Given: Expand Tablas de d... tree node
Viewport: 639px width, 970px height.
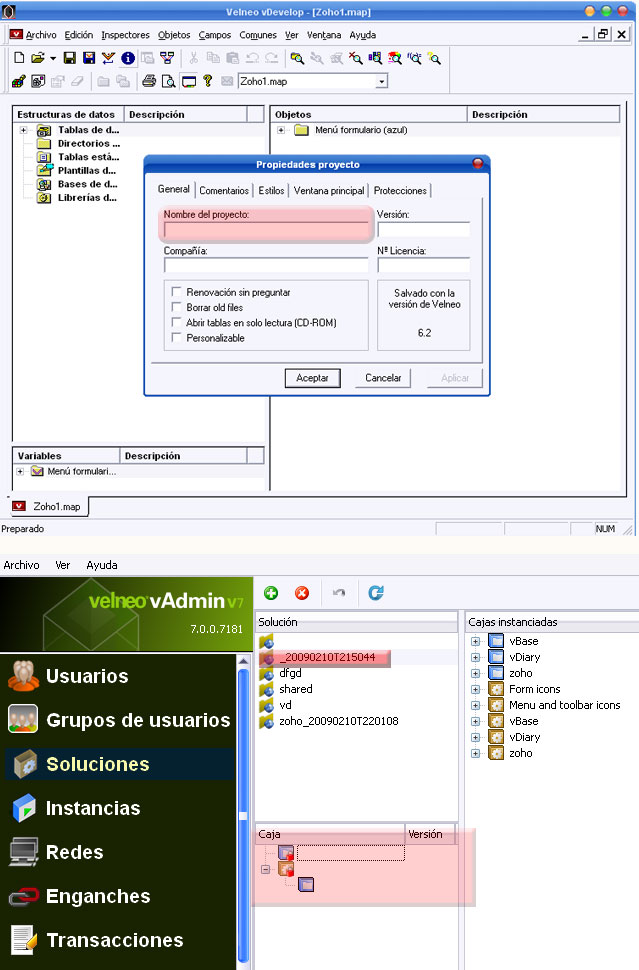Looking at the screenshot, I should [x=24, y=130].
